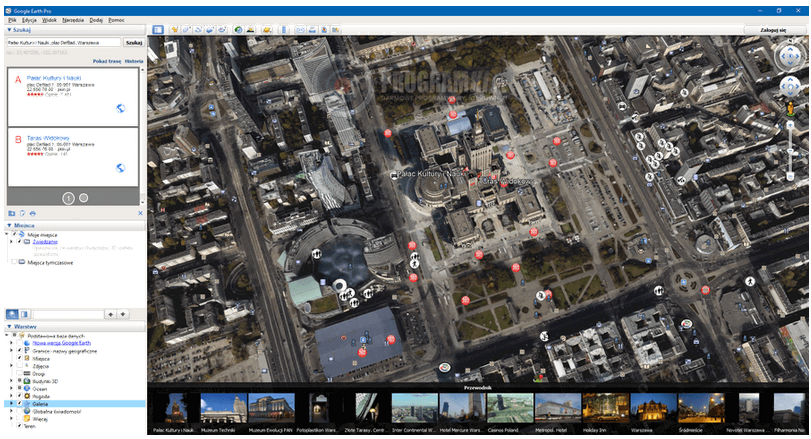Click the View in Google Maps icon
This screenshot has width=811, height=439.
click(336, 30)
